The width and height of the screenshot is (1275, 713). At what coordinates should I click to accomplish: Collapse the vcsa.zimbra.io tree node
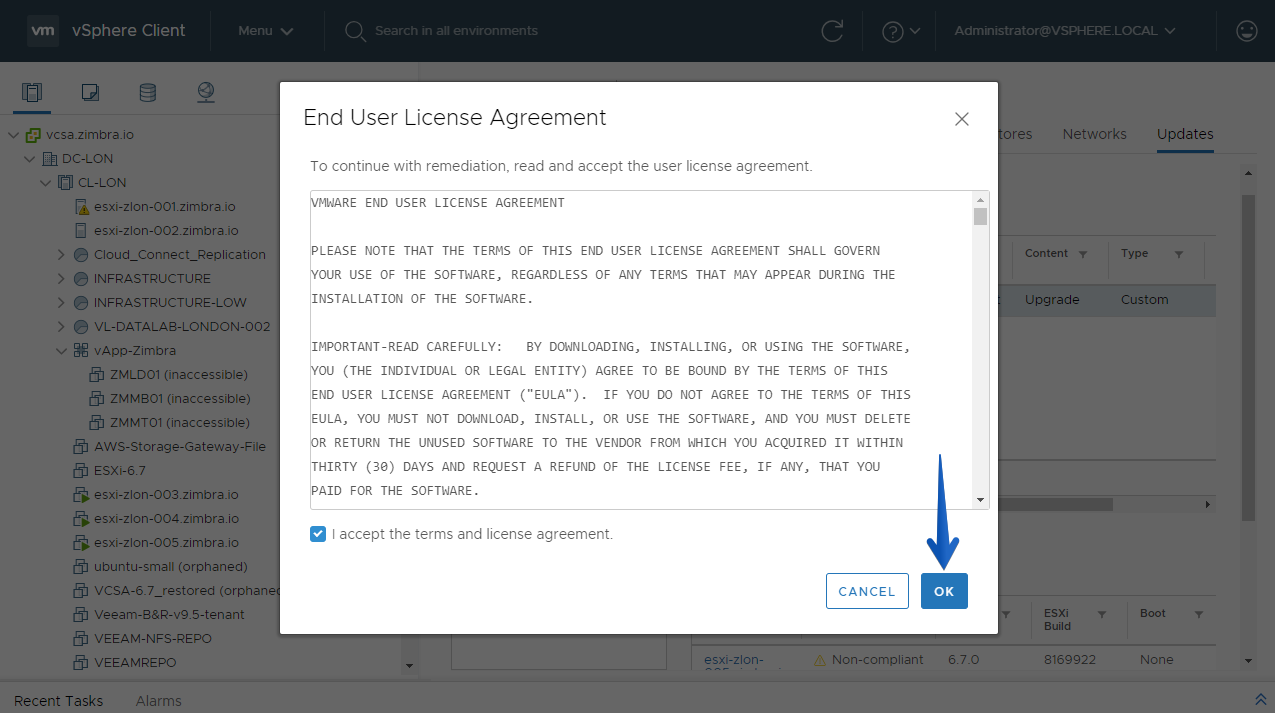pyautogui.click(x=14, y=135)
